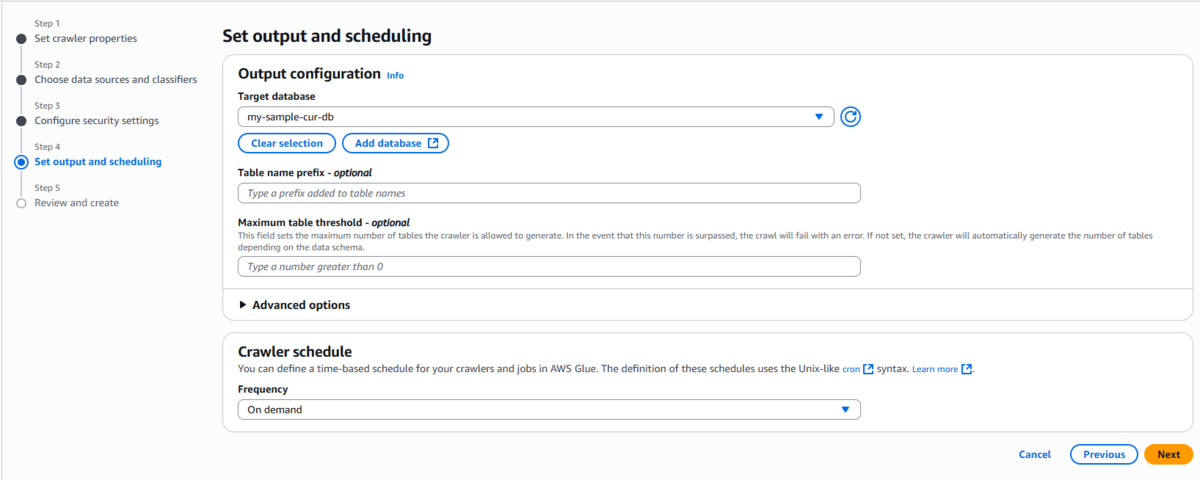Click the Maximum table threshold field
This screenshot has height=480, width=1200.
[549, 267]
